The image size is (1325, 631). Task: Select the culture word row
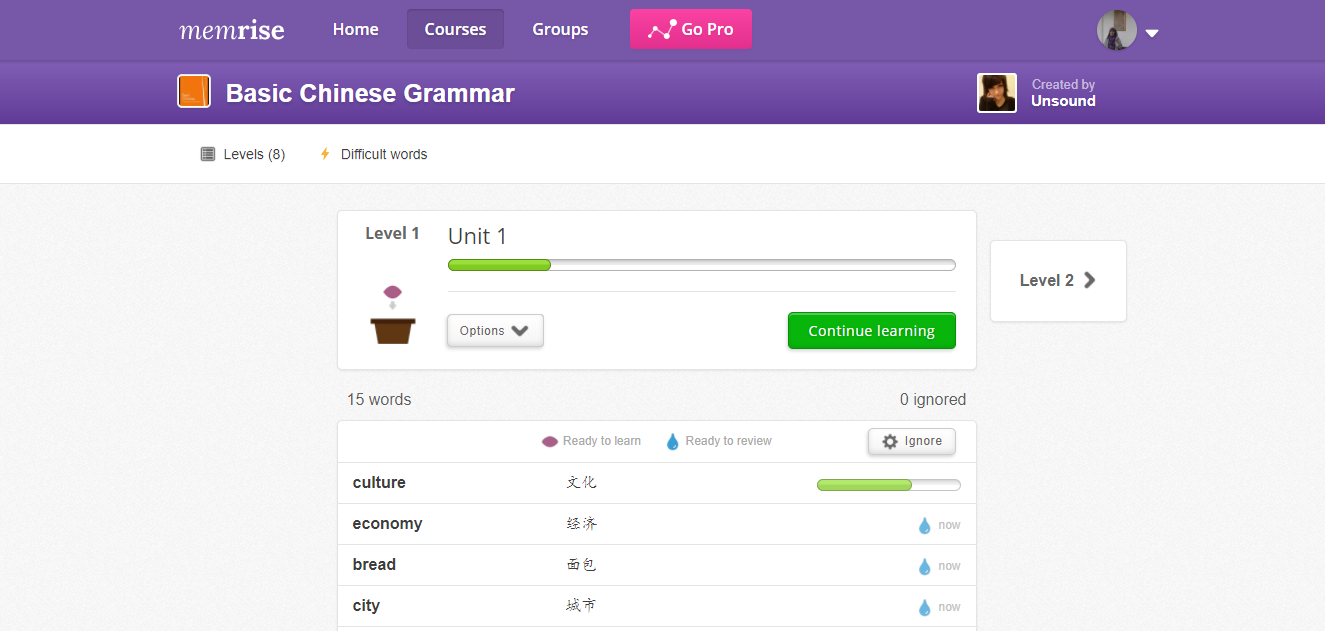coord(657,483)
